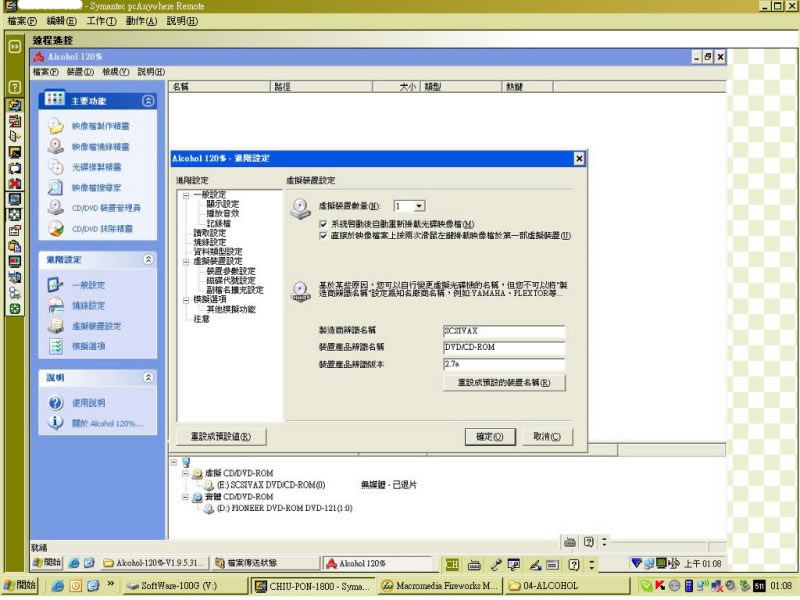Click the 裝置產品辨識名稱 field containing DVD/CD-ROM
The height and width of the screenshot is (600, 800).
click(504, 347)
